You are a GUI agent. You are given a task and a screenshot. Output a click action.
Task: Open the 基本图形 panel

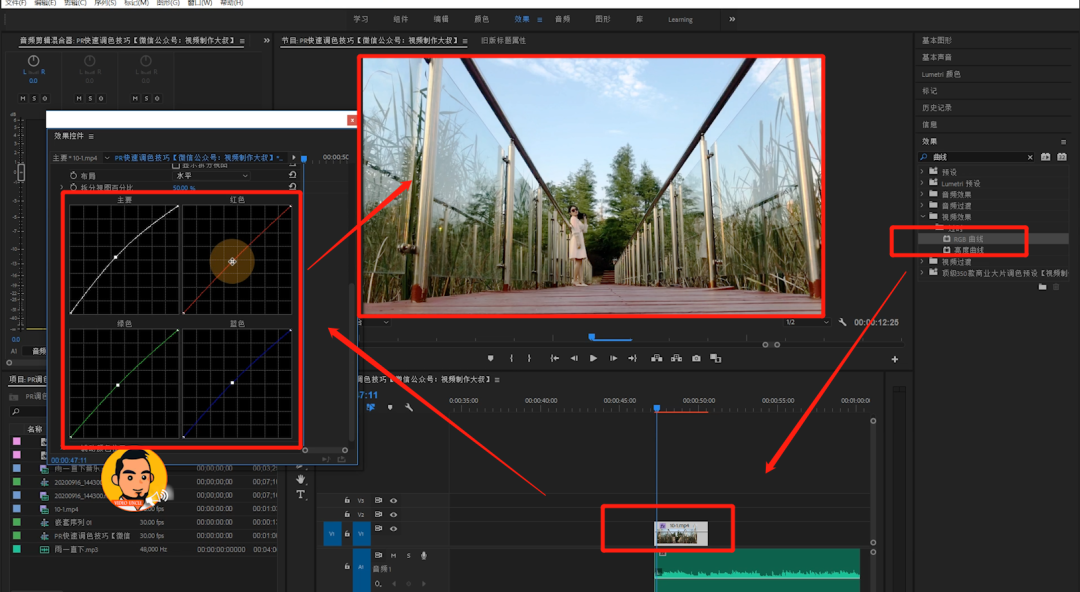coord(937,41)
